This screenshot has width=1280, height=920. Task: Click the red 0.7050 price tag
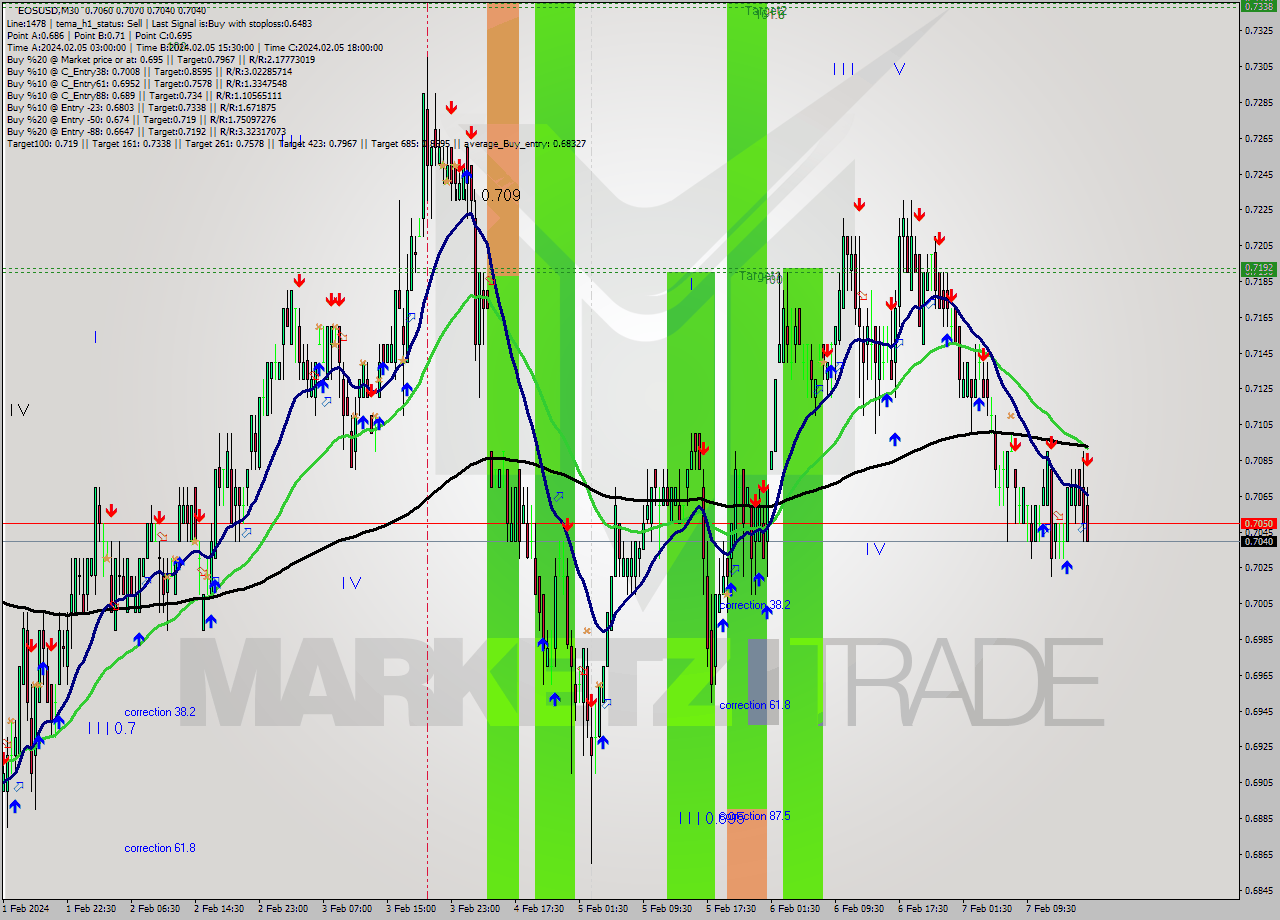(1257, 523)
